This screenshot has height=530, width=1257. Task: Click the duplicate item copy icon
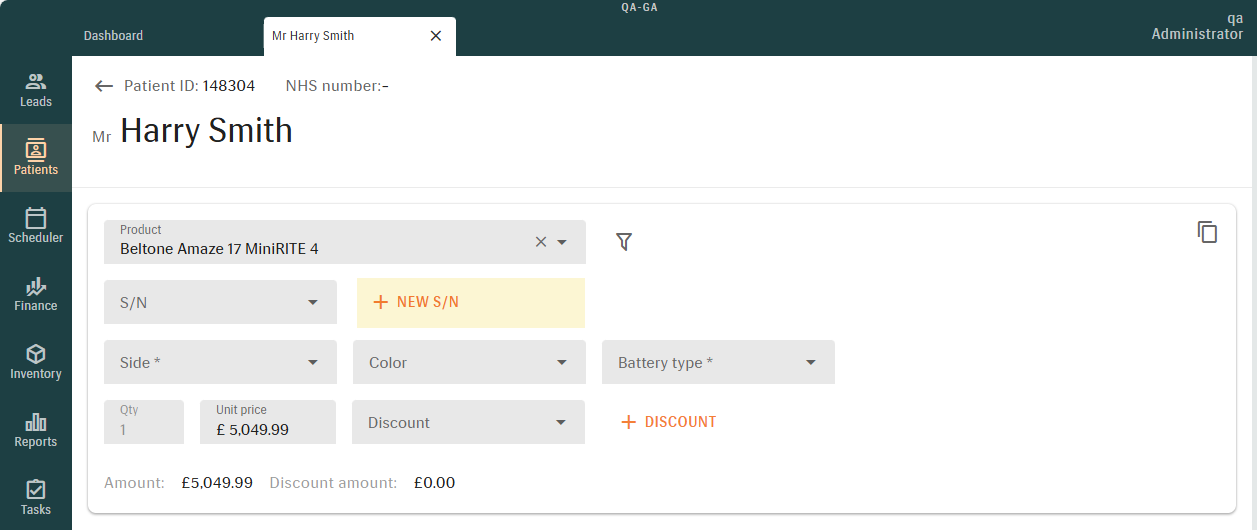pos(1207,232)
